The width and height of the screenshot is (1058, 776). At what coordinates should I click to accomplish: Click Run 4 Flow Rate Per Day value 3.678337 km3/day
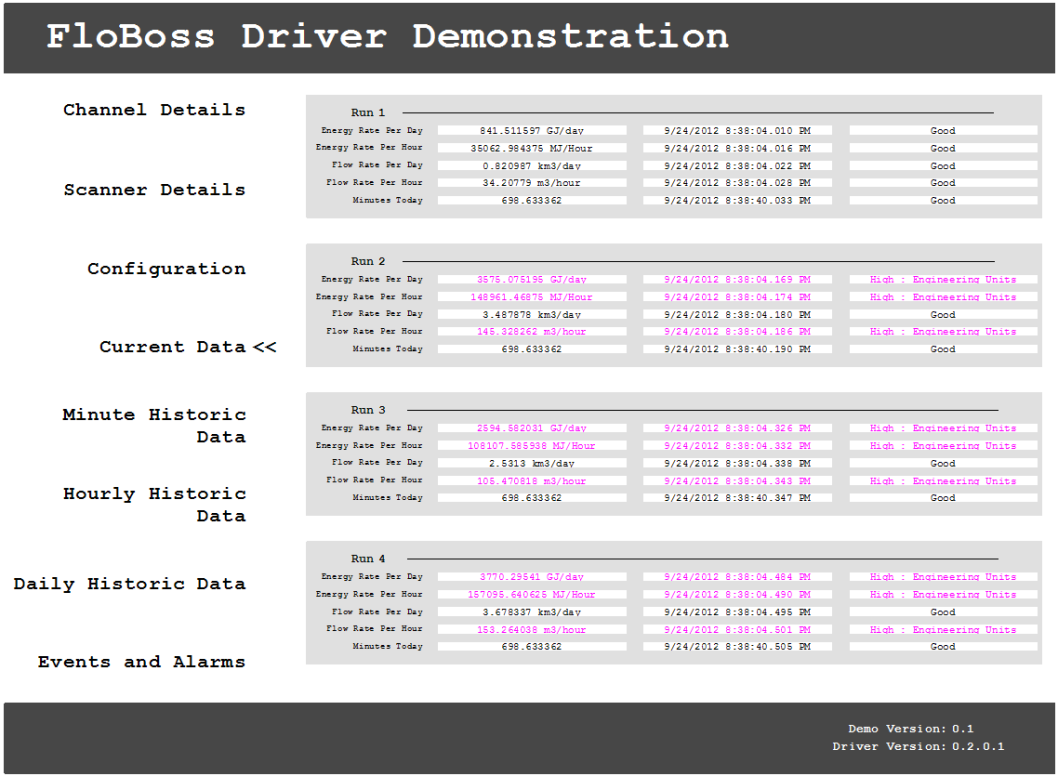pos(532,612)
